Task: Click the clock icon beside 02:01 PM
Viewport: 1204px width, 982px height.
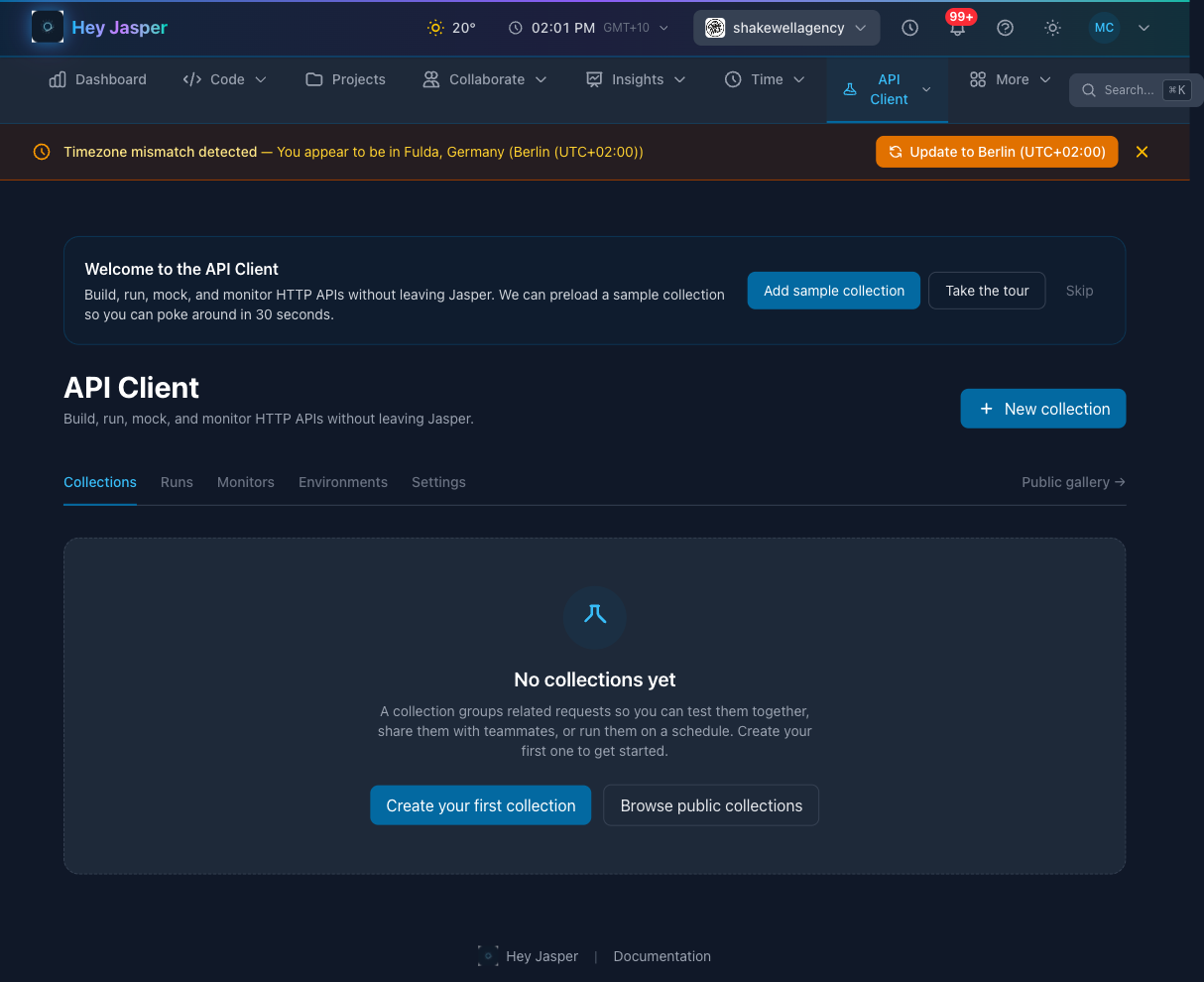Action: (x=516, y=28)
